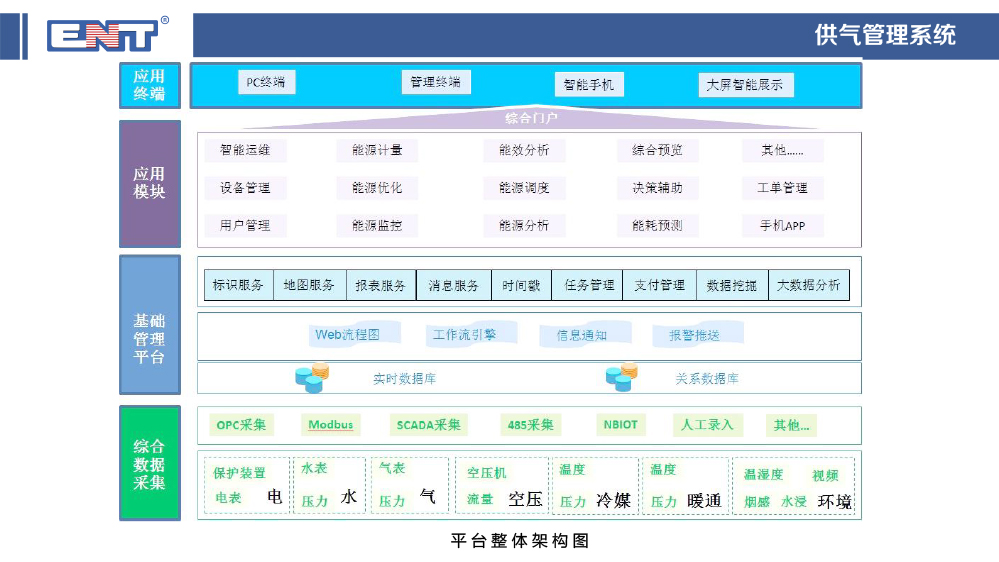Click the 实时数据库 database icon
Viewport: 999px width, 562px height.
(312, 377)
